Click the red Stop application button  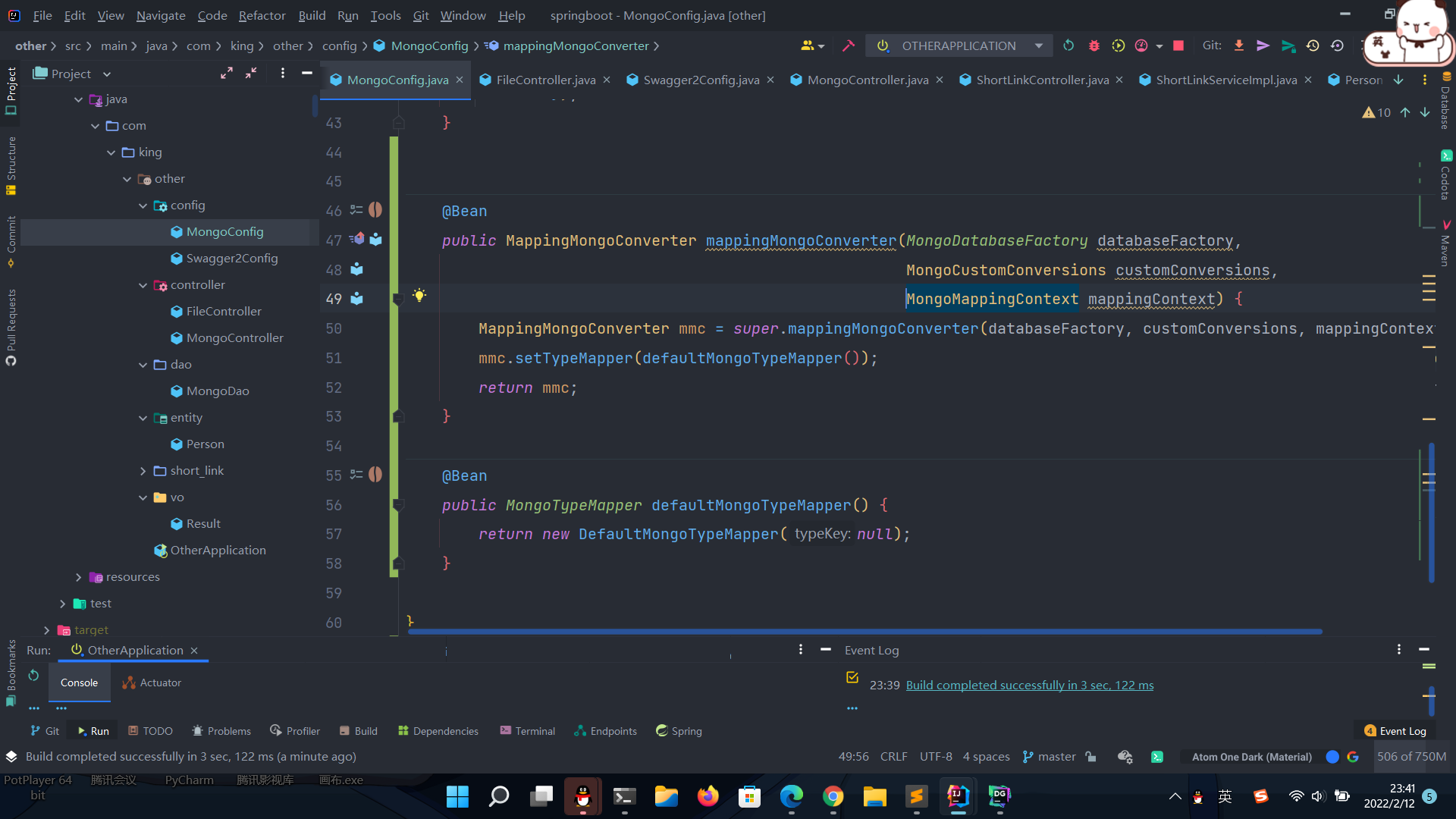click(1178, 46)
